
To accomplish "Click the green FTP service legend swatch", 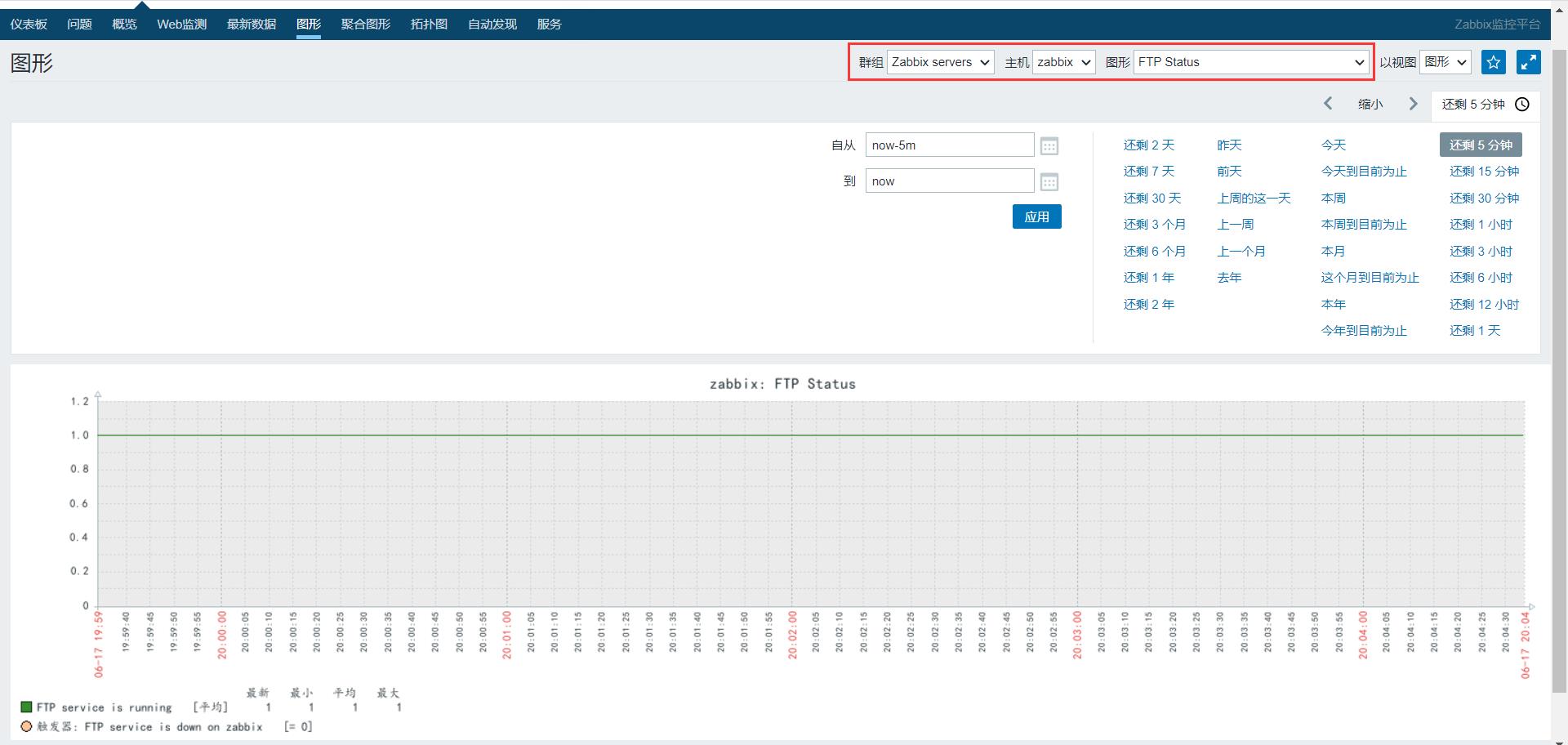I will coord(26,707).
